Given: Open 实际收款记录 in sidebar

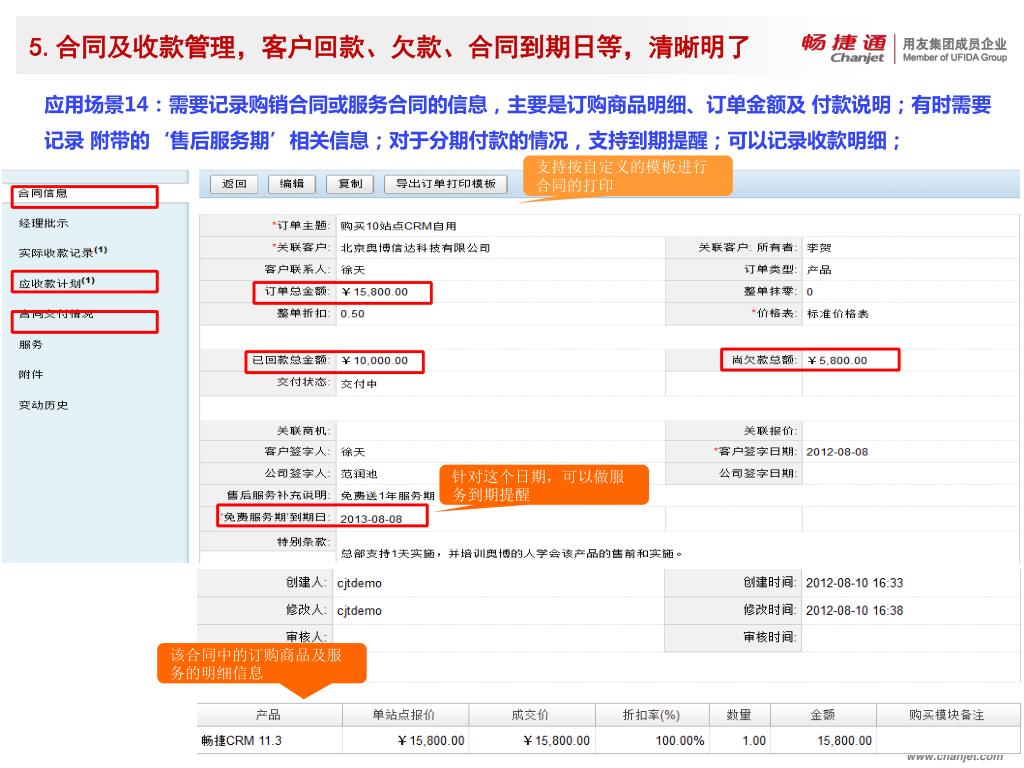Looking at the screenshot, I should coord(63,252).
